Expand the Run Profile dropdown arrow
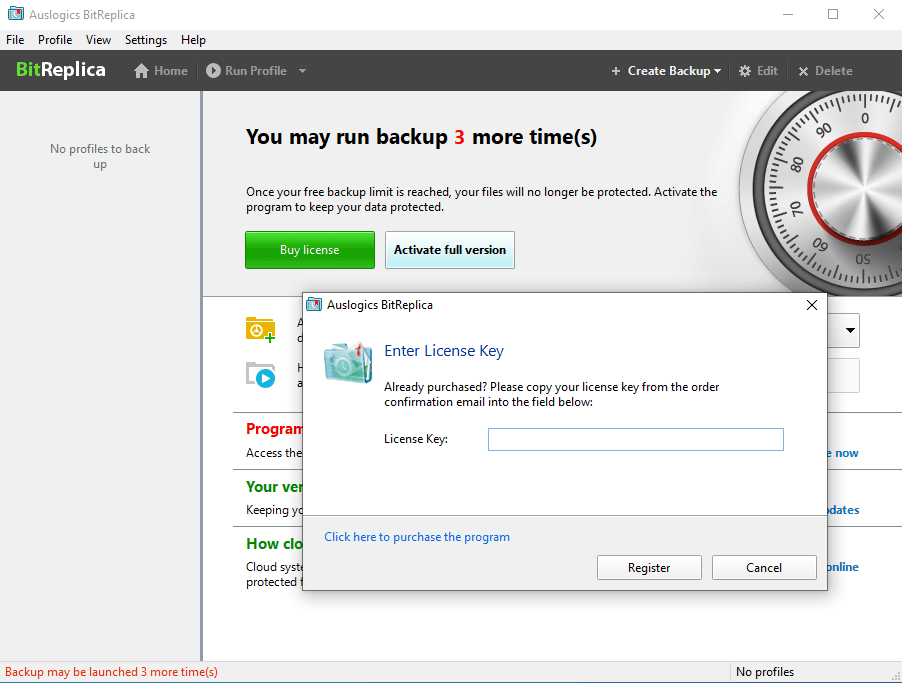 point(303,71)
